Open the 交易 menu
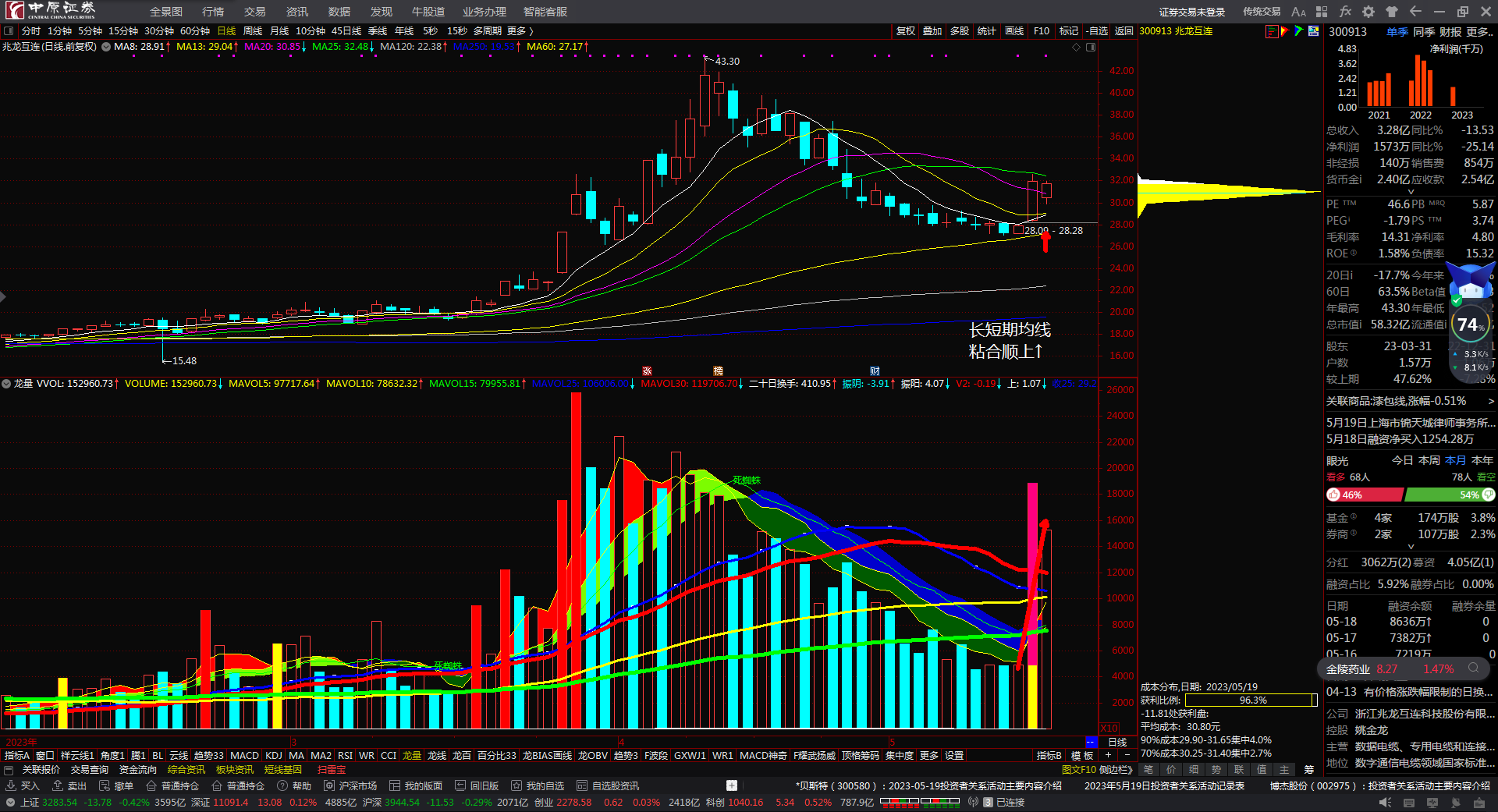Image resolution: width=1498 pixels, height=812 pixels. coord(255,12)
